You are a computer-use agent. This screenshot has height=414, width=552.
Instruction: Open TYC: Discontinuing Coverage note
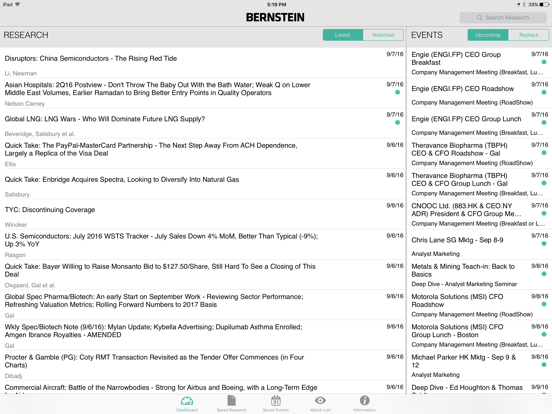202,214
